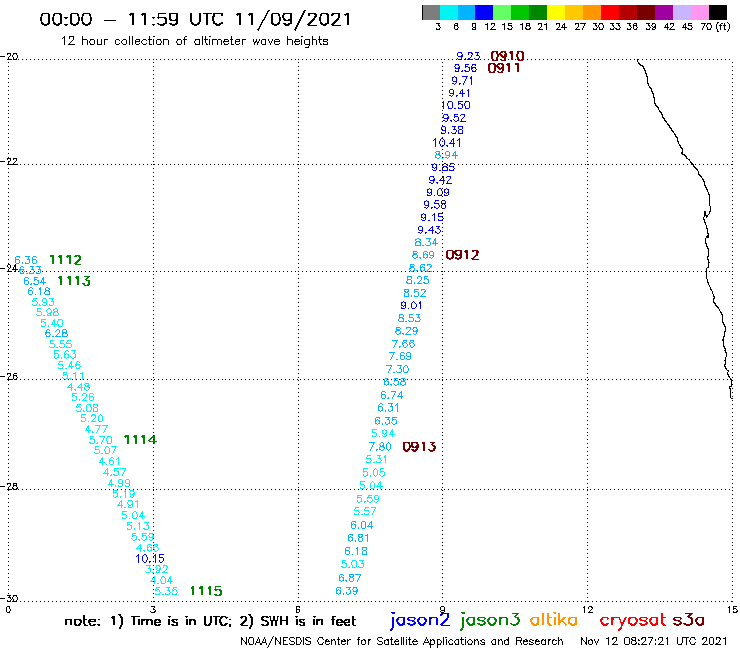Screen dimensions: 740x650
Task: Click the black swatch ending the color legend
Action: point(717,12)
